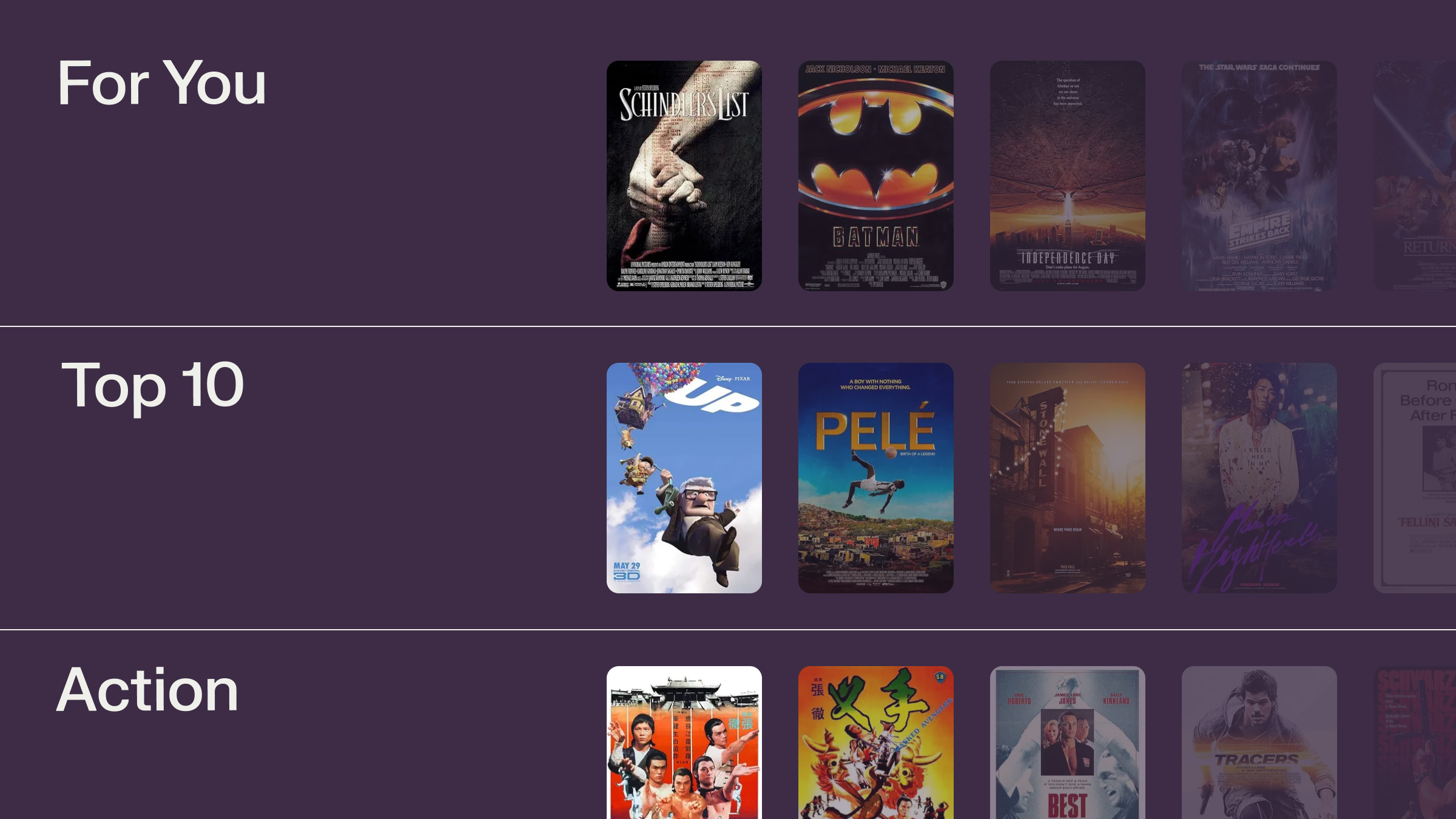Image resolution: width=1456 pixels, height=819 pixels.
Task: Open the Best of the Best poster
Action: point(1067,743)
